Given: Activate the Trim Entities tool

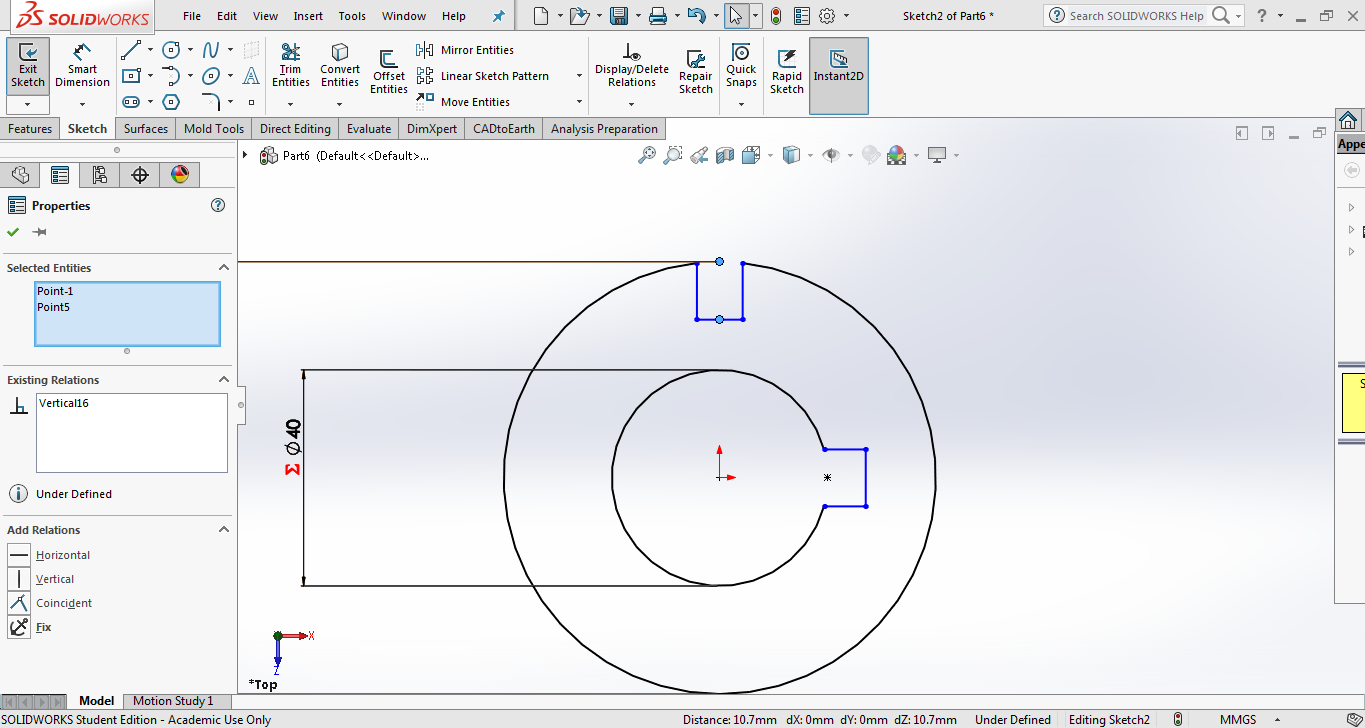Looking at the screenshot, I should click(x=290, y=64).
